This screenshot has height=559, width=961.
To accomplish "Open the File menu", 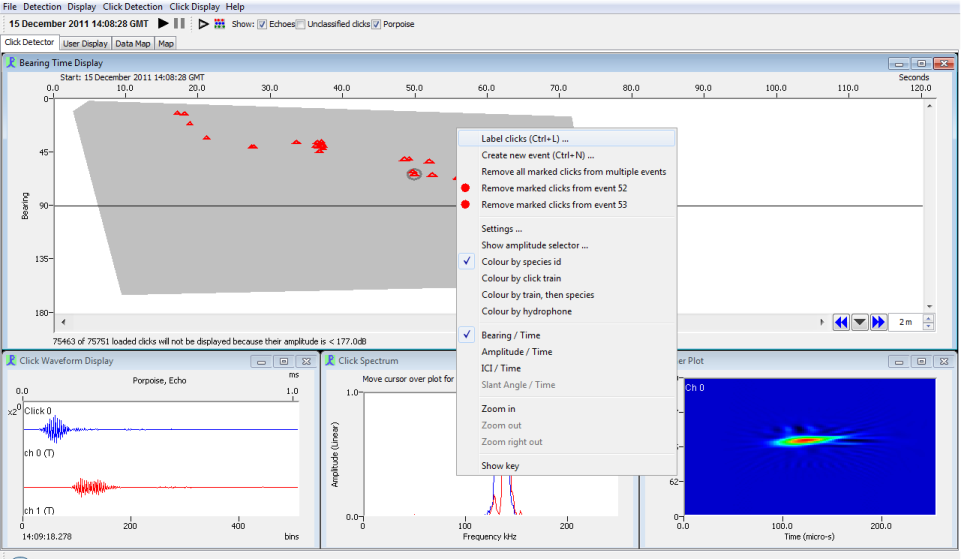I will (10, 7).
